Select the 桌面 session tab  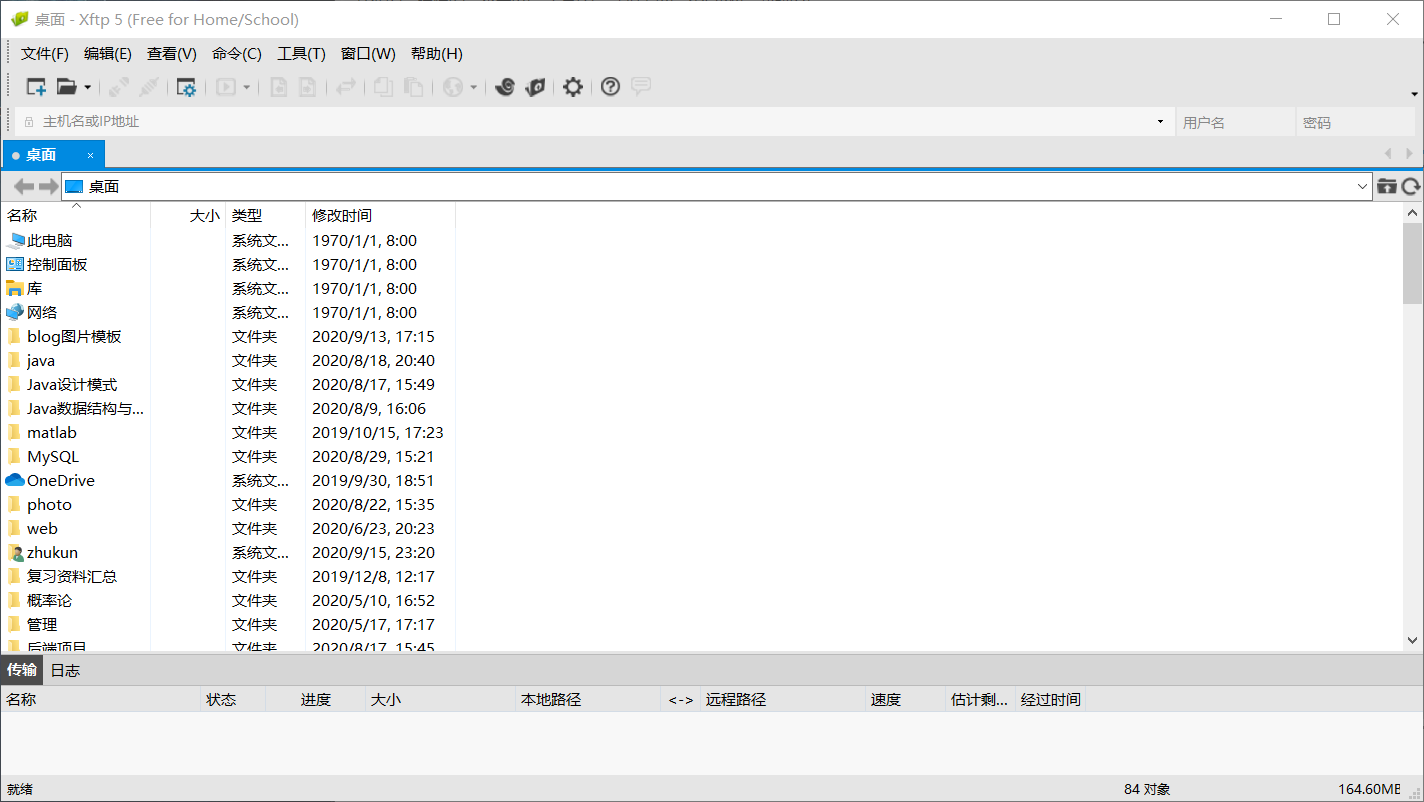(x=54, y=155)
